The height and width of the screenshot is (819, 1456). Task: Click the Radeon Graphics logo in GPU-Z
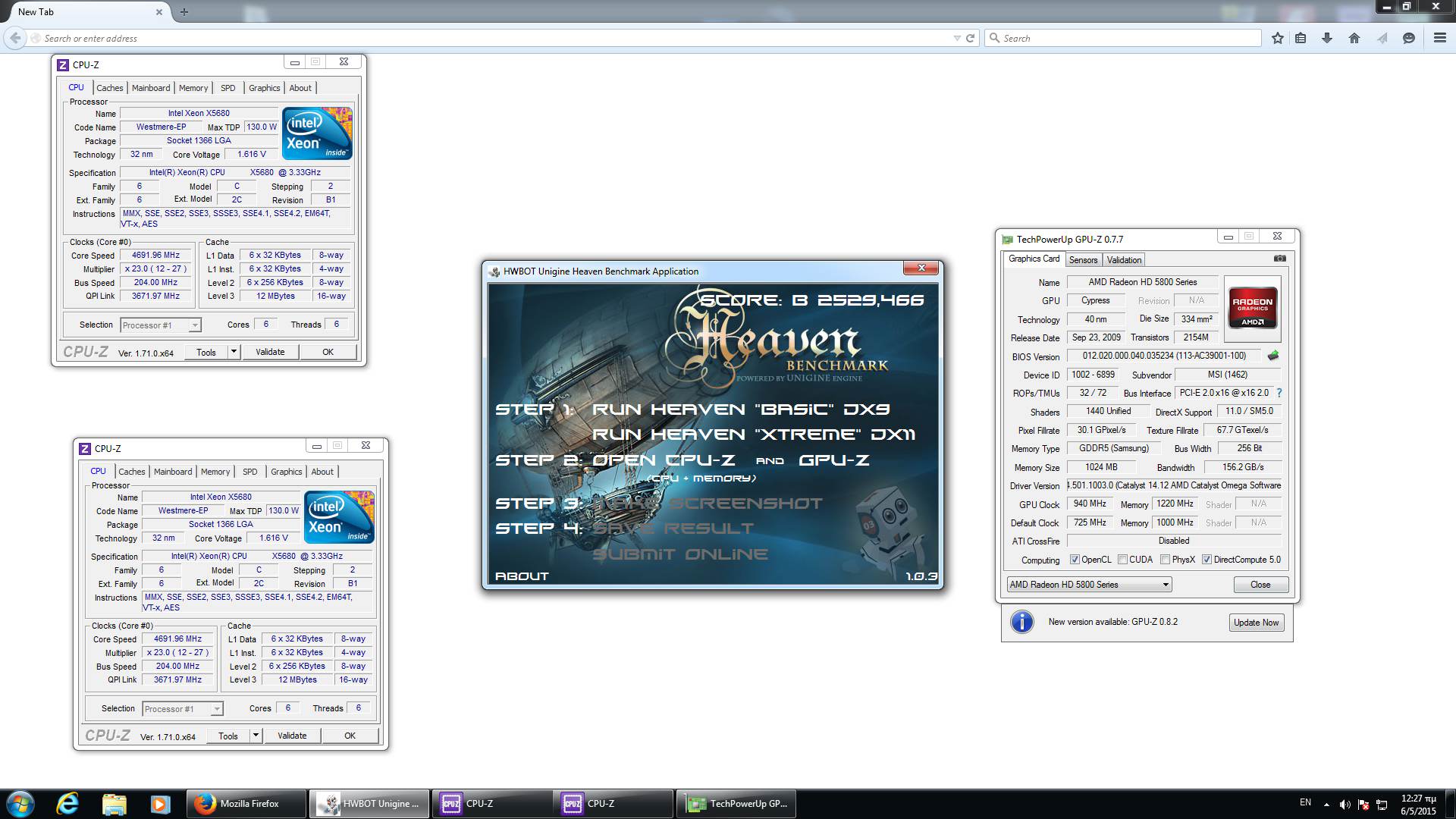(x=1252, y=308)
